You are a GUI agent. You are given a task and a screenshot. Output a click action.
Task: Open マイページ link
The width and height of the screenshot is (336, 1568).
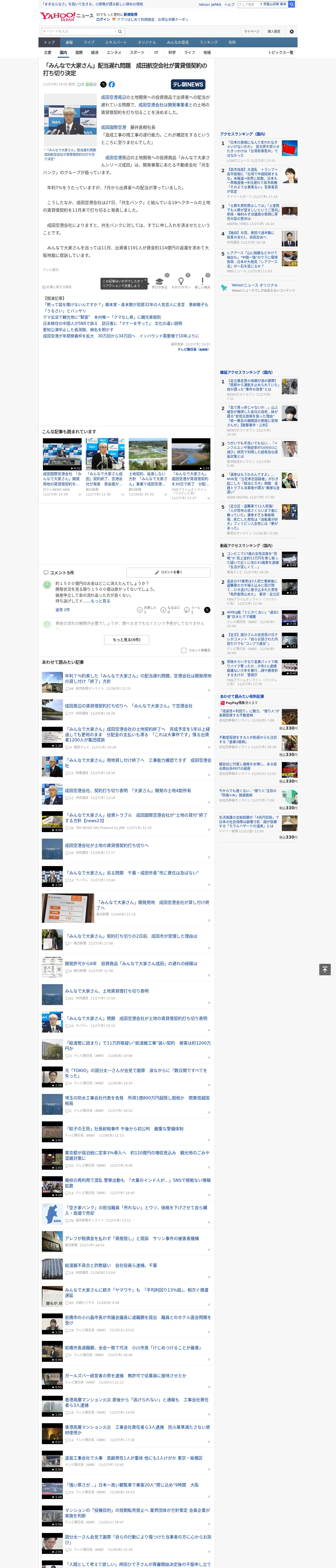click(252, 31)
